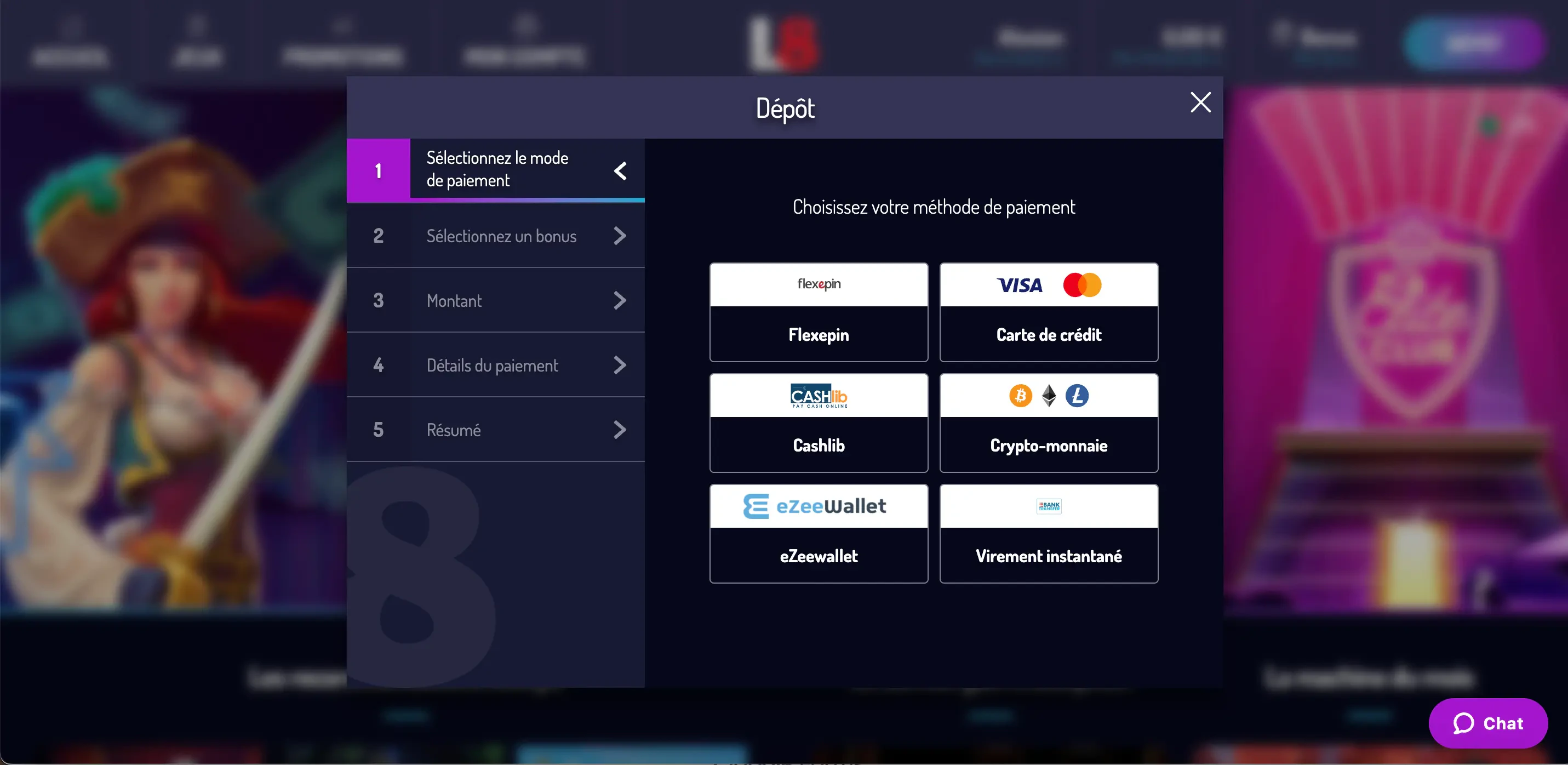Click the CASHlib logo
1568x765 pixels.
pyautogui.click(x=819, y=396)
